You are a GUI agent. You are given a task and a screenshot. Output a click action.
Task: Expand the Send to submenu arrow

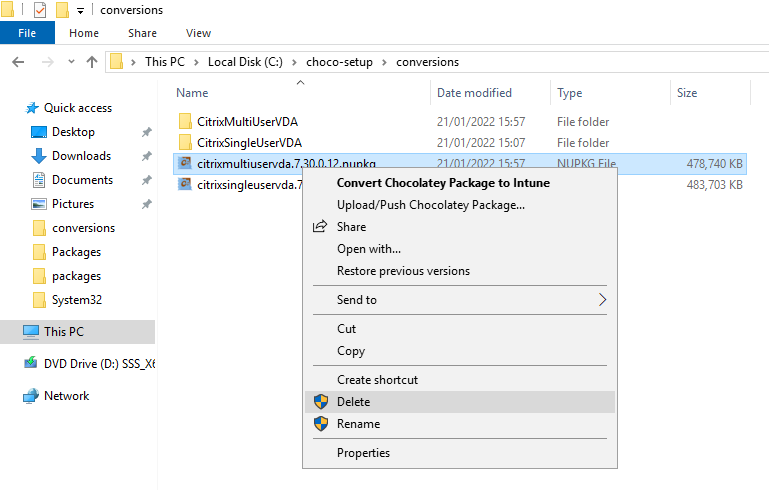tap(602, 300)
